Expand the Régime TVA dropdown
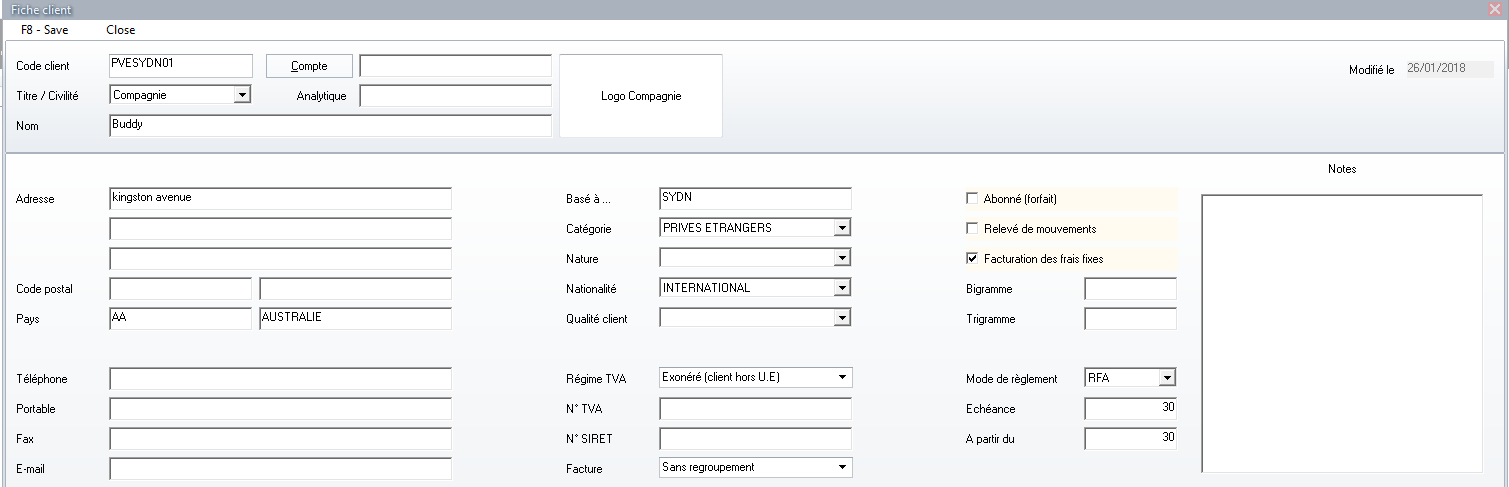 pyautogui.click(x=842, y=378)
